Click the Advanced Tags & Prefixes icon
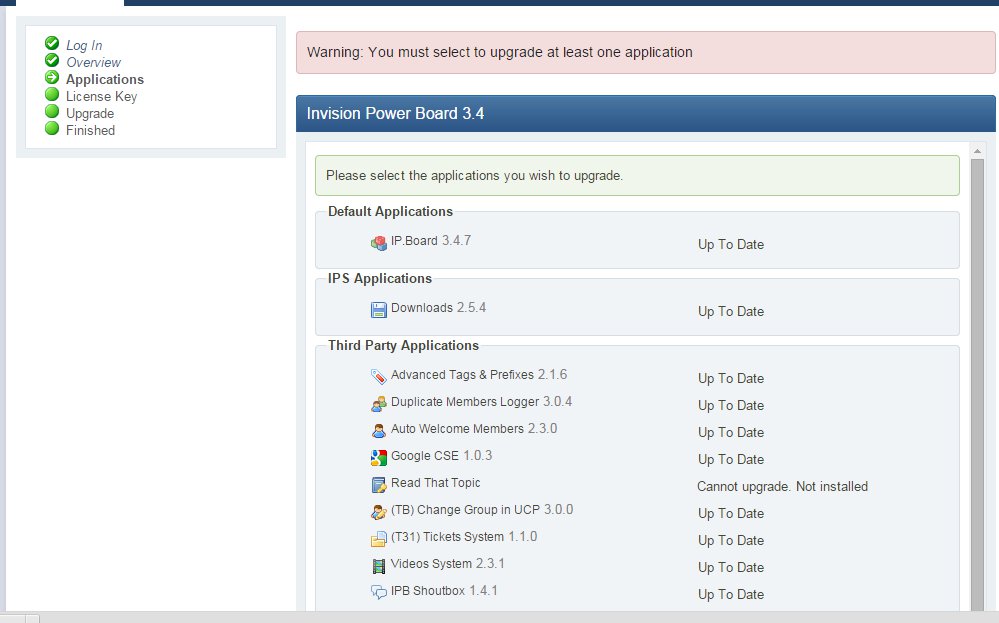The image size is (999, 623). coord(379,377)
